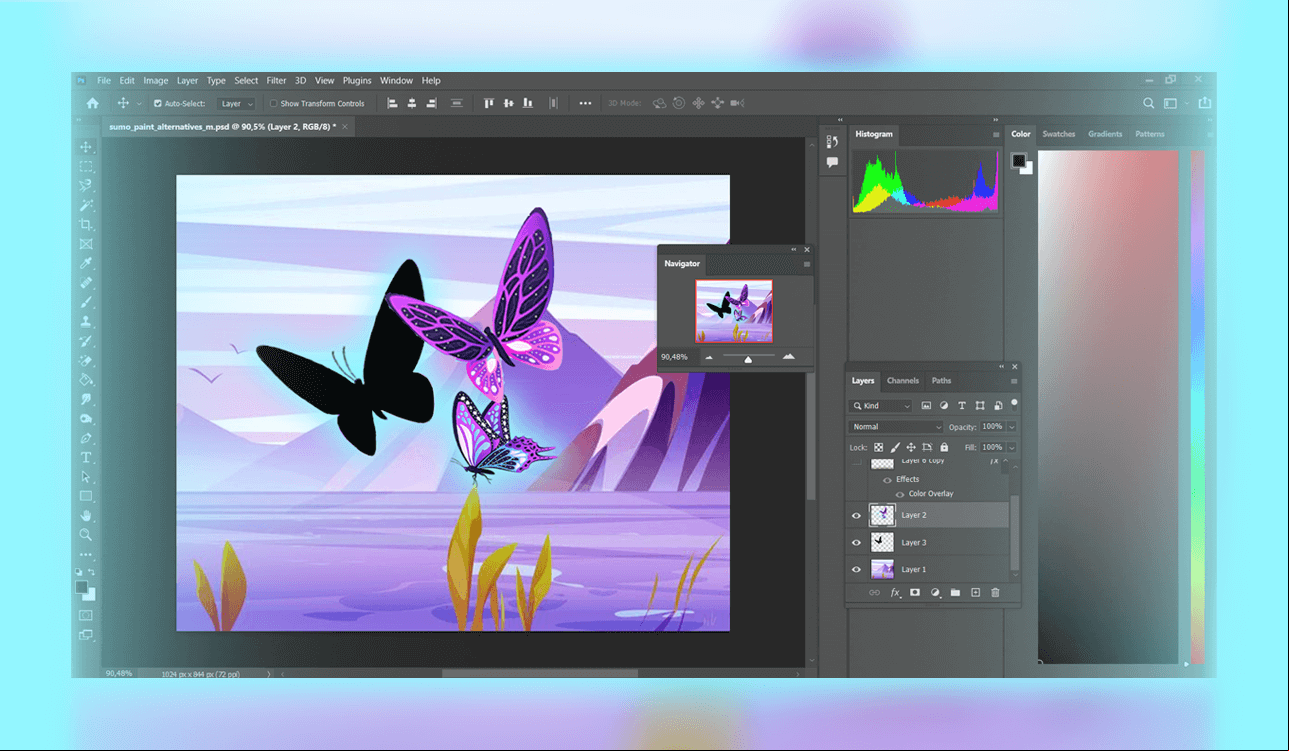Image resolution: width=1289 pixels, height=751 pixels.
Task: Select the Brush tool
Action: tap(86, 302)
